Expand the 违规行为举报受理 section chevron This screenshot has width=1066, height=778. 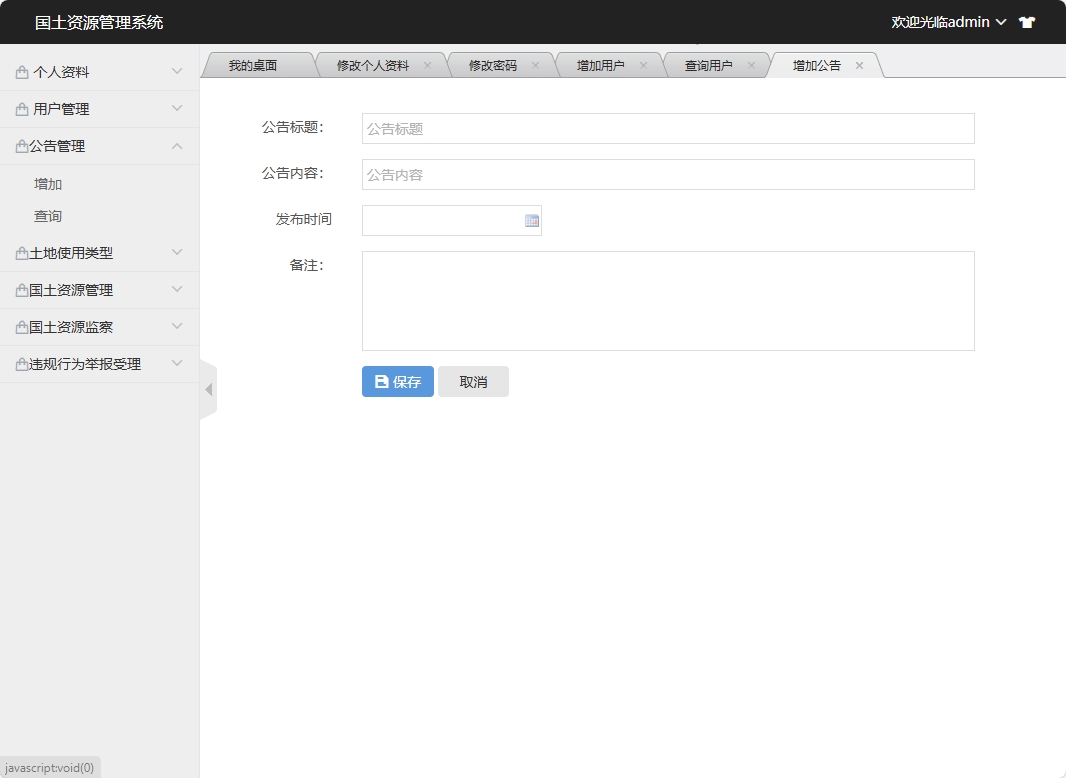pyautogui.click(x=177, y=363)
